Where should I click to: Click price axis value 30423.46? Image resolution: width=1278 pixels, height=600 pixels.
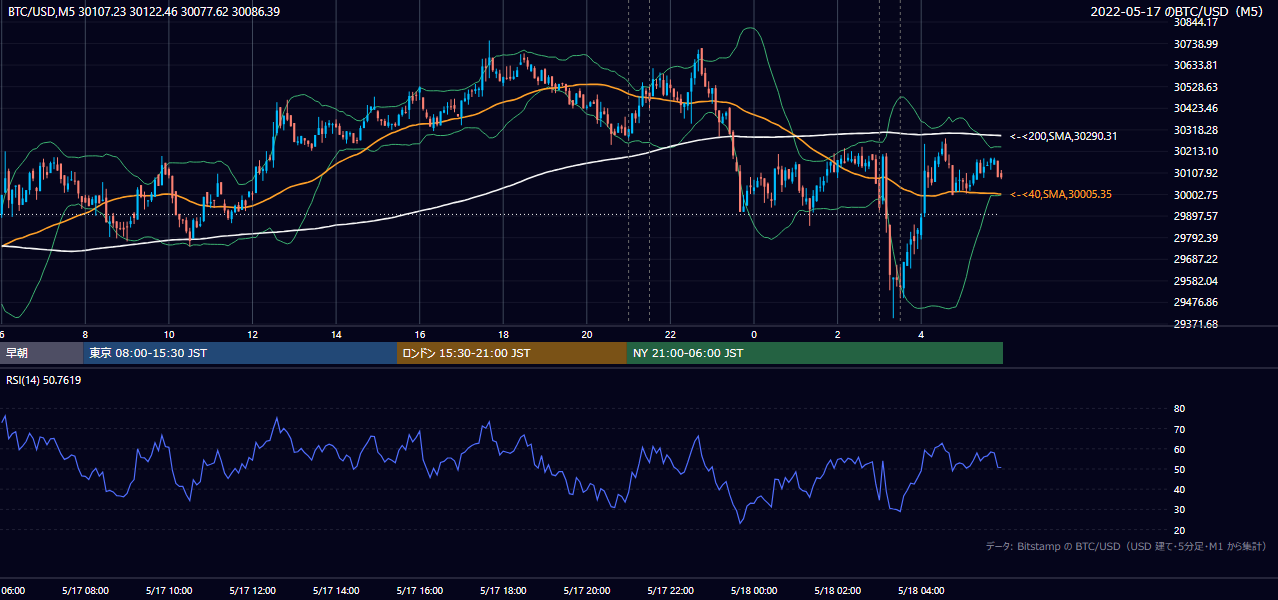1196,108
